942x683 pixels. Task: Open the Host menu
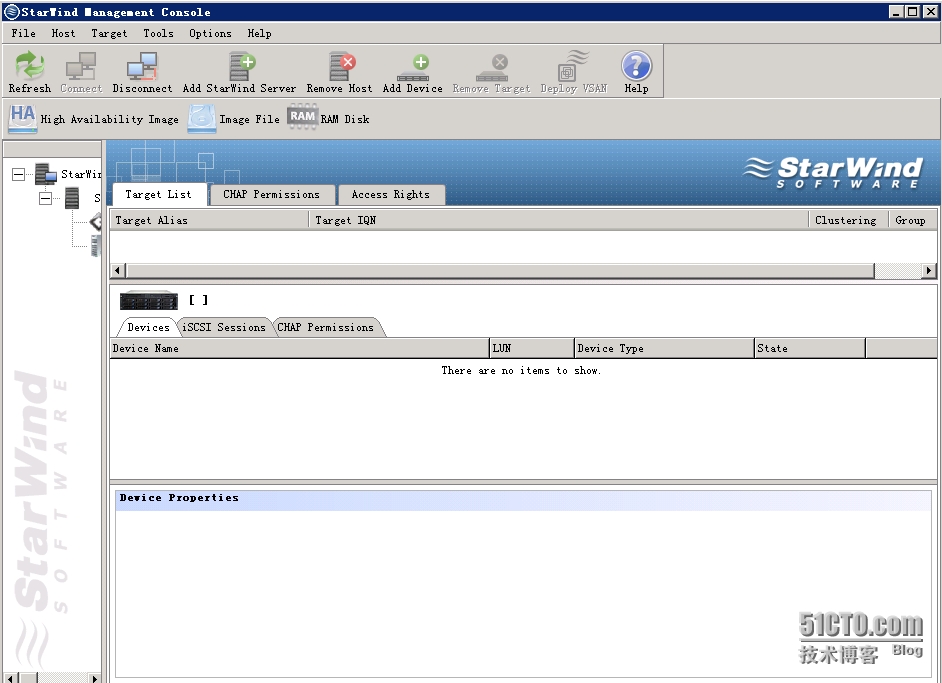(x=63, y=34)
